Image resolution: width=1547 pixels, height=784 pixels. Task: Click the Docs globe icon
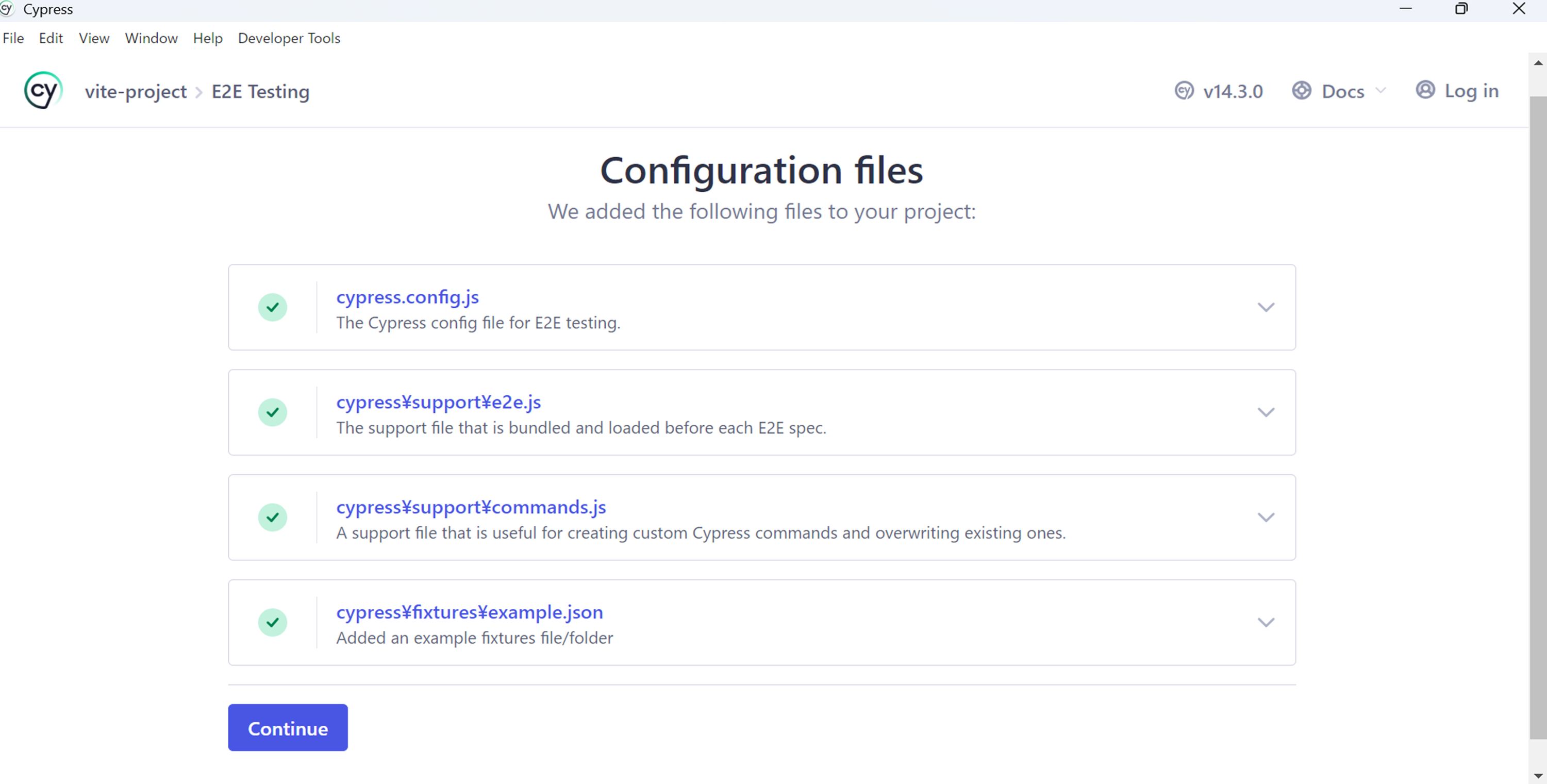click(x=1302, y=90)
